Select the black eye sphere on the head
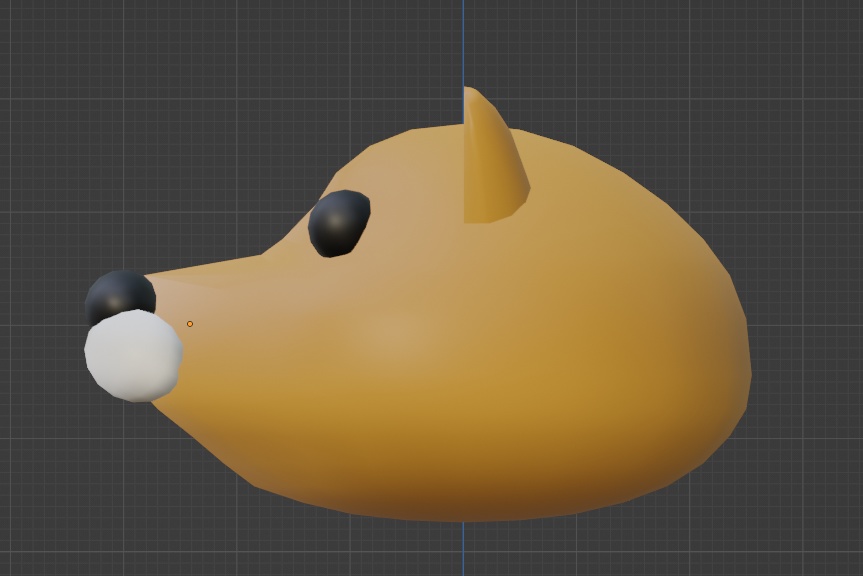 [339, 223]
